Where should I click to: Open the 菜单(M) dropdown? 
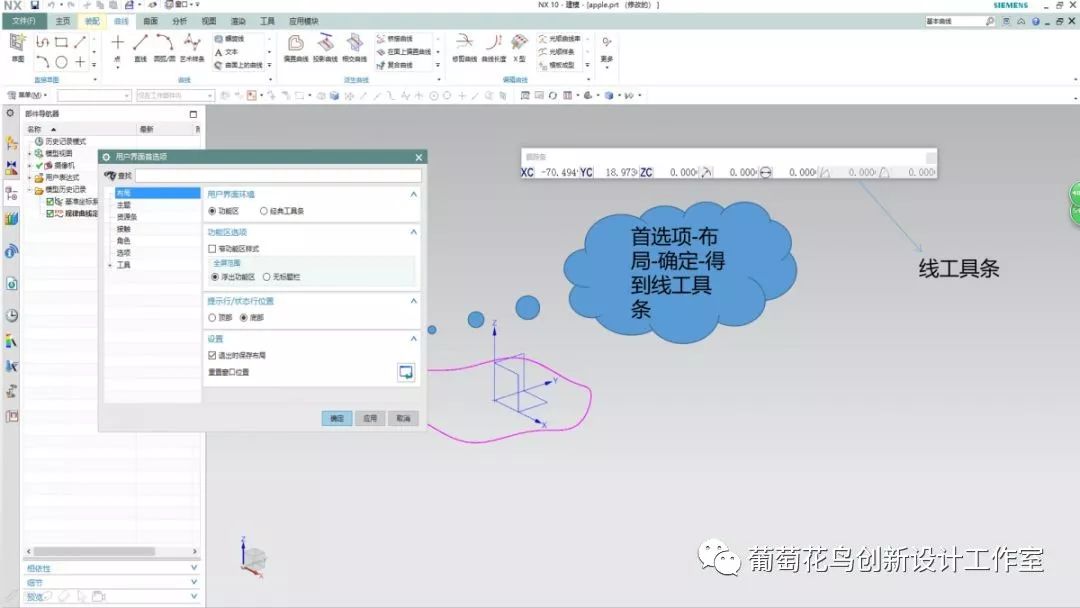tap(28, 96)
